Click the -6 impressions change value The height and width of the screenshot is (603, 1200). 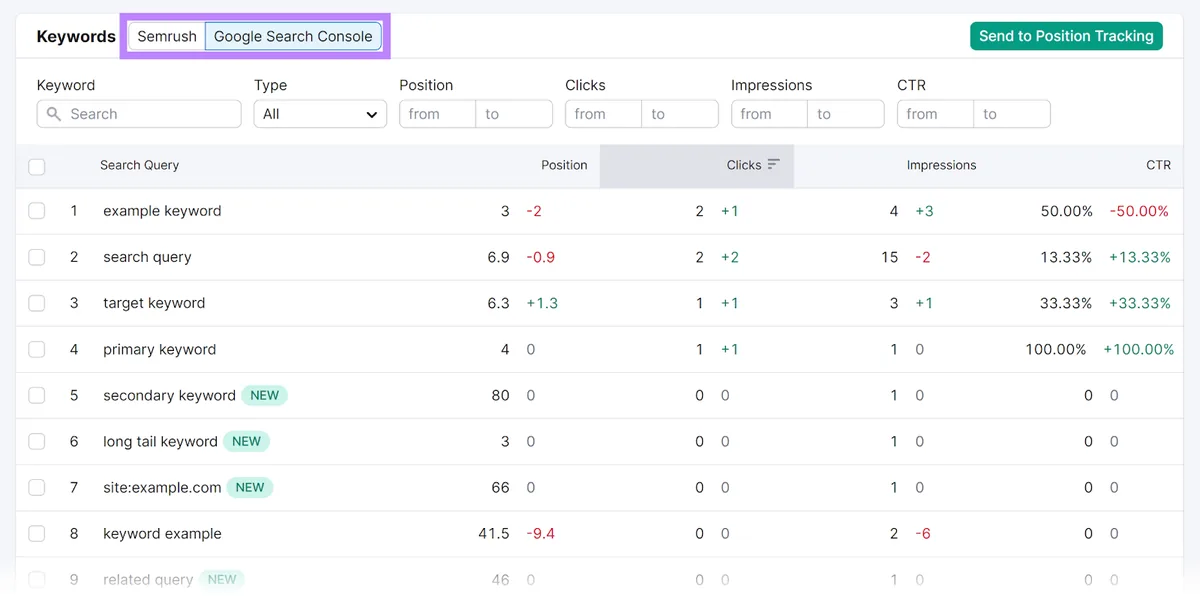tap(923, 533)
